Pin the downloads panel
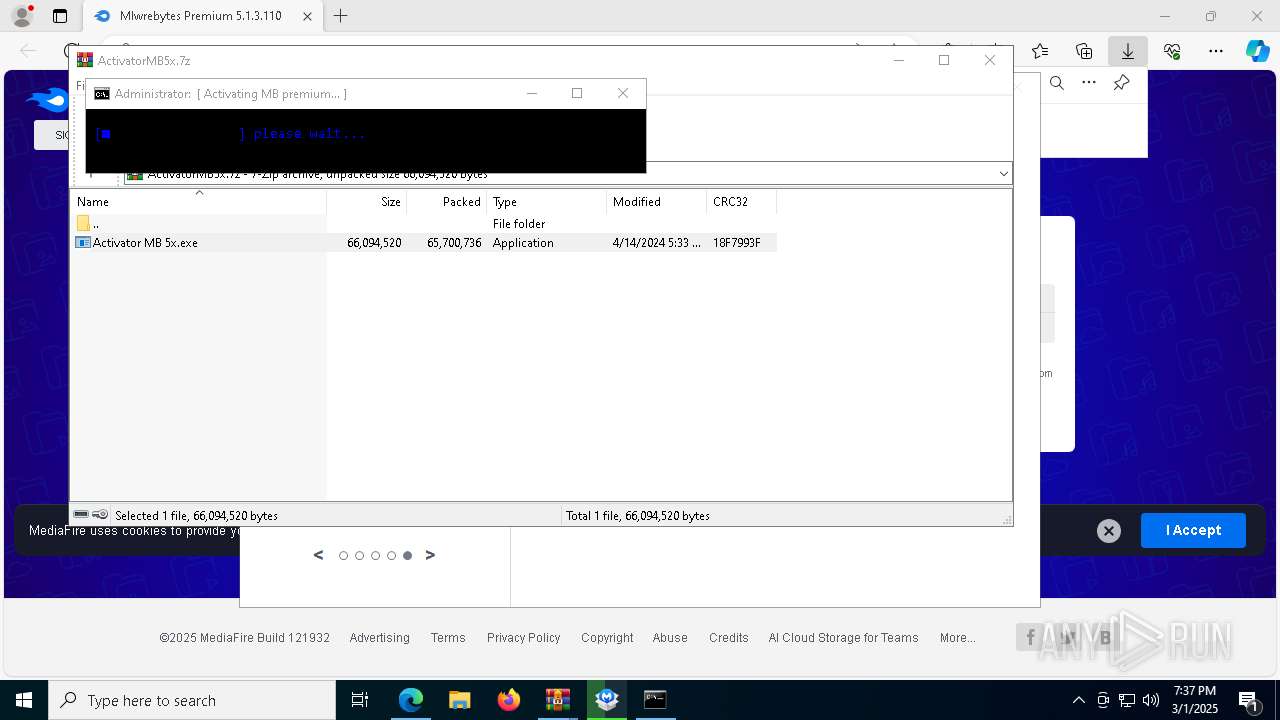The image size is (1280, 720). (1121, 83)
